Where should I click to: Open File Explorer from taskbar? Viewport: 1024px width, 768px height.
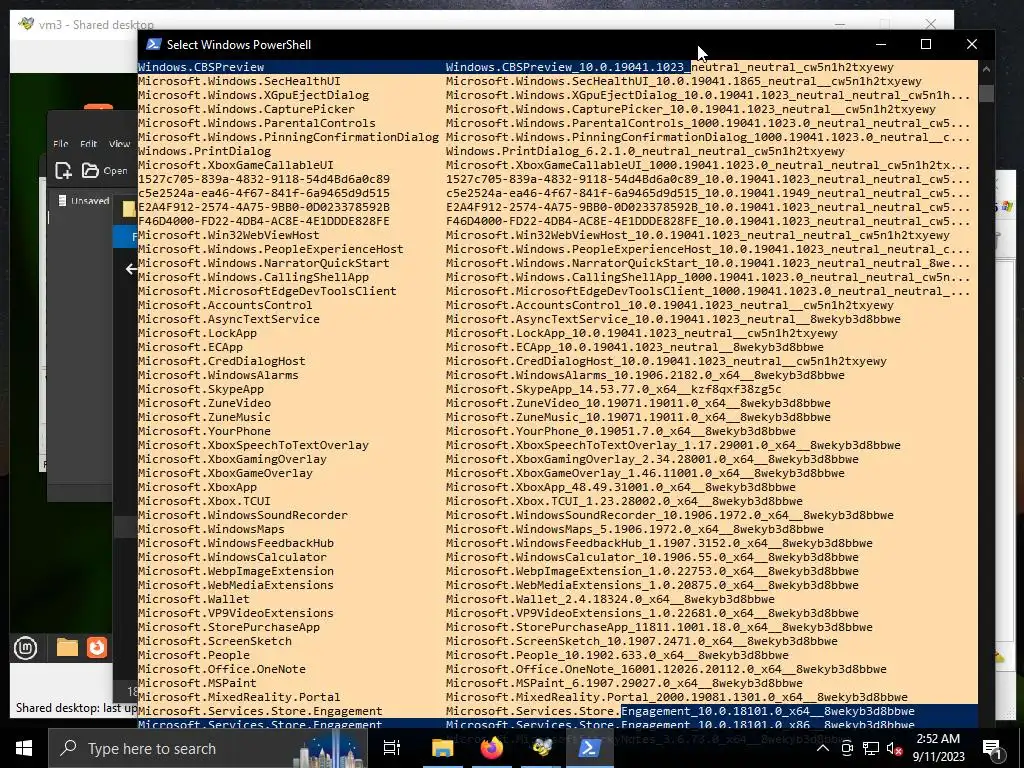442,748
